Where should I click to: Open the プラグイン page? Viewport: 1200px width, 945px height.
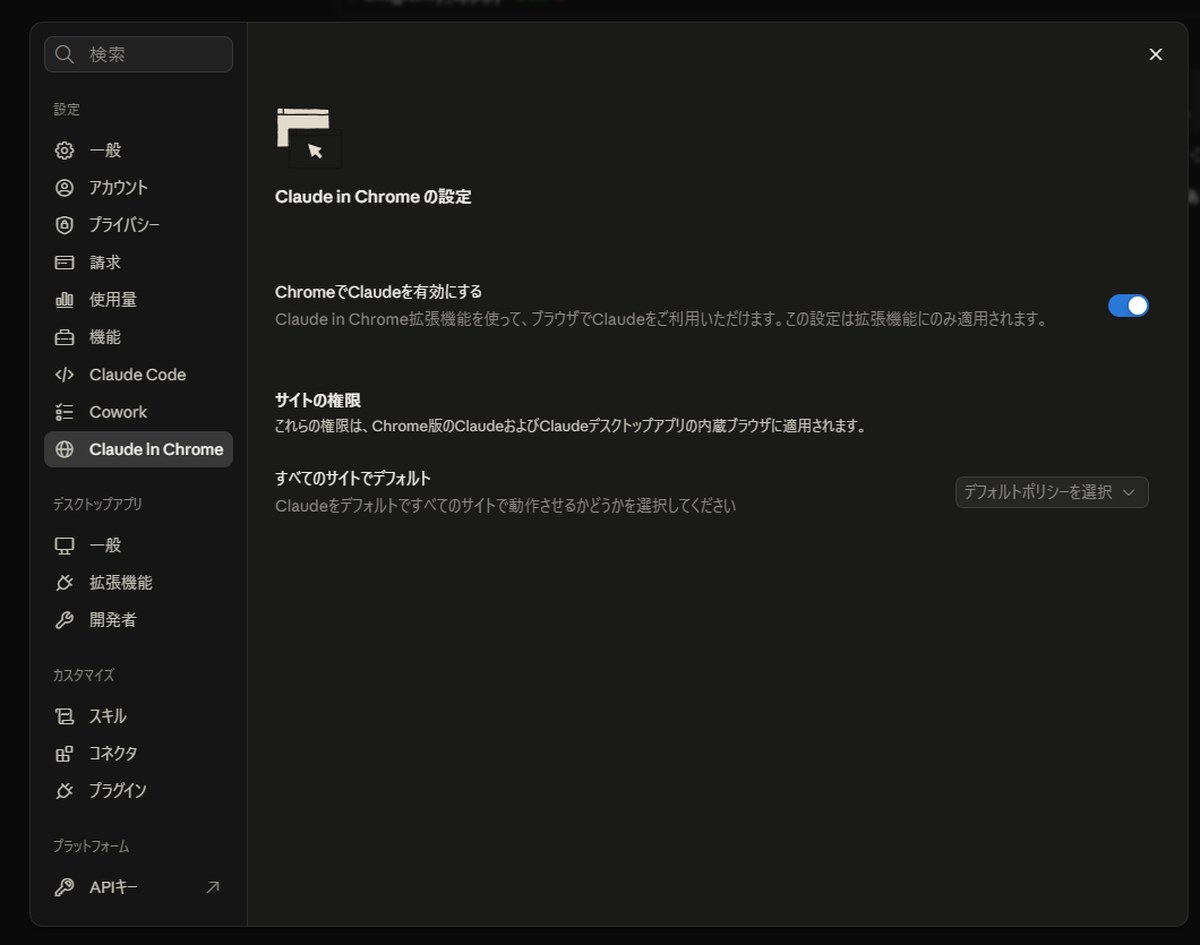point(138,790)
